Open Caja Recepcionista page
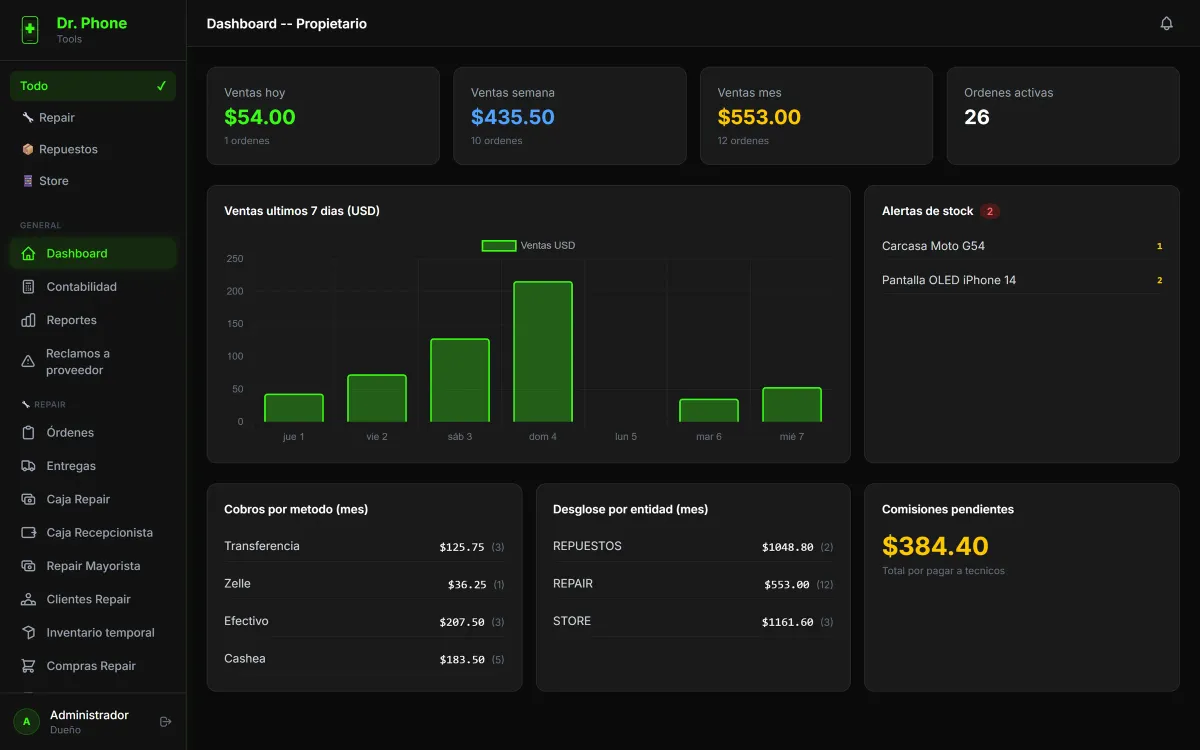The height and width of the screenshot is (750, 1200). coord(93,533)
